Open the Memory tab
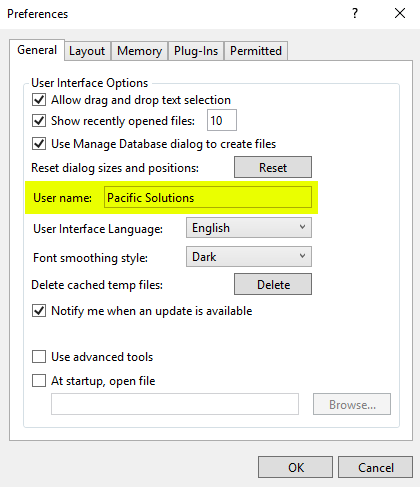 click(139, 51)
